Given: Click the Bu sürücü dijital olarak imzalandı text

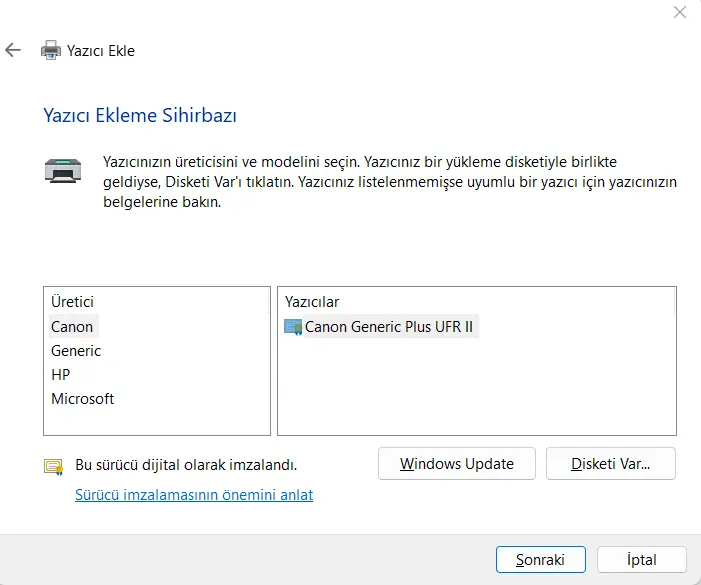Looking at the screenshot, I should pyautogui.click(x=186, y=465).
